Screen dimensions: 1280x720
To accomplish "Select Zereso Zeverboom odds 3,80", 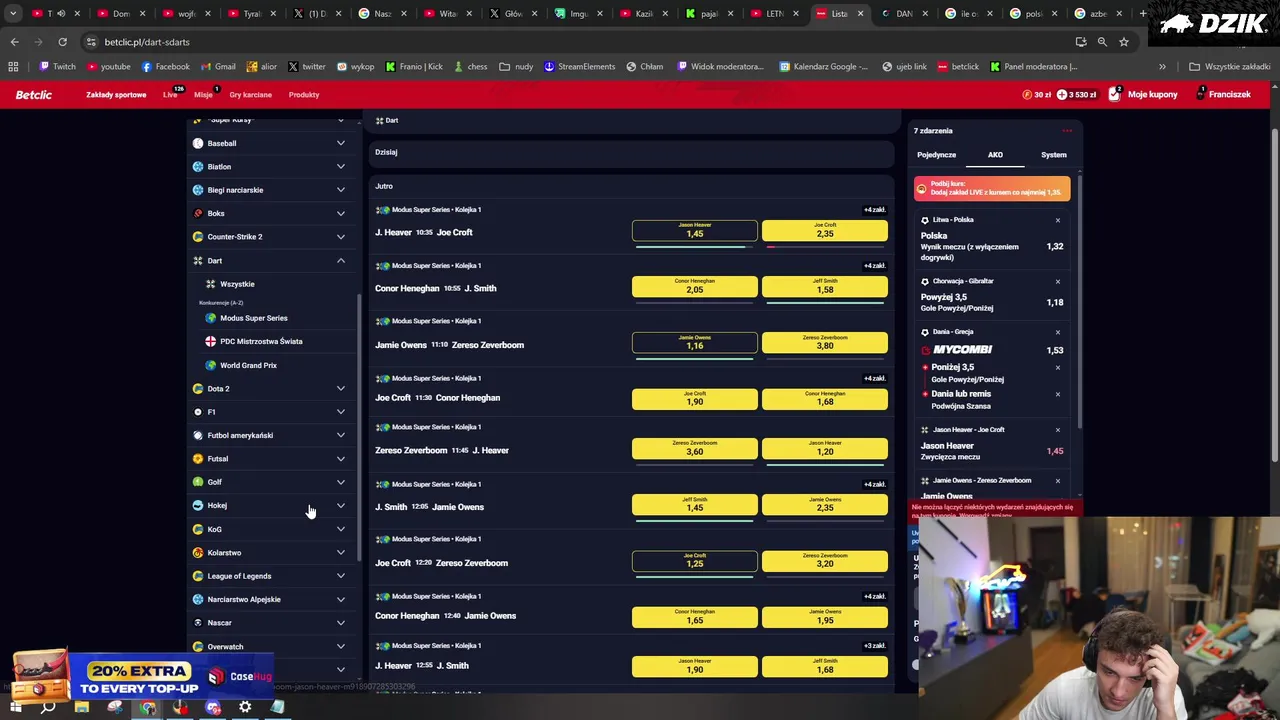I will [x=824, y=343].
